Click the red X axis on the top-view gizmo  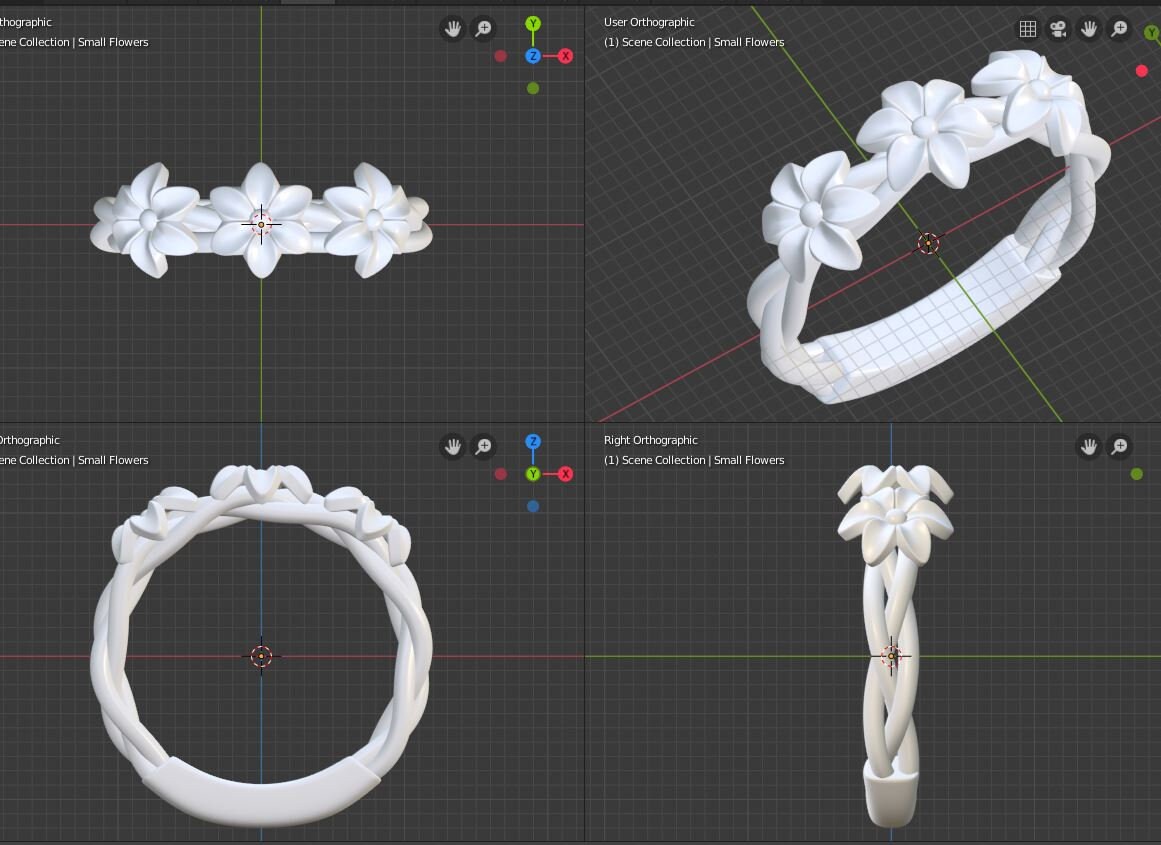tap(566, 56)
